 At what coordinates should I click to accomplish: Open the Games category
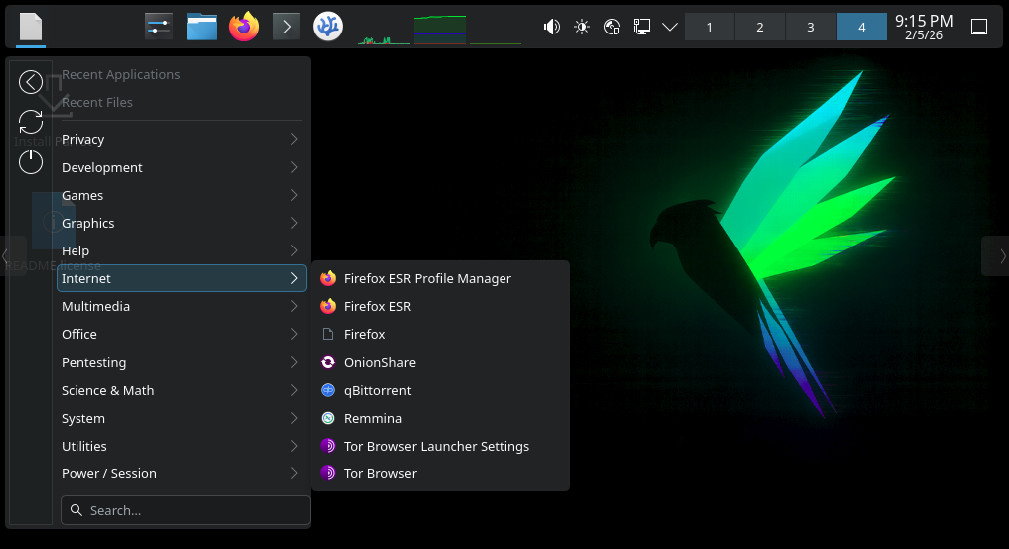point(181,195)
